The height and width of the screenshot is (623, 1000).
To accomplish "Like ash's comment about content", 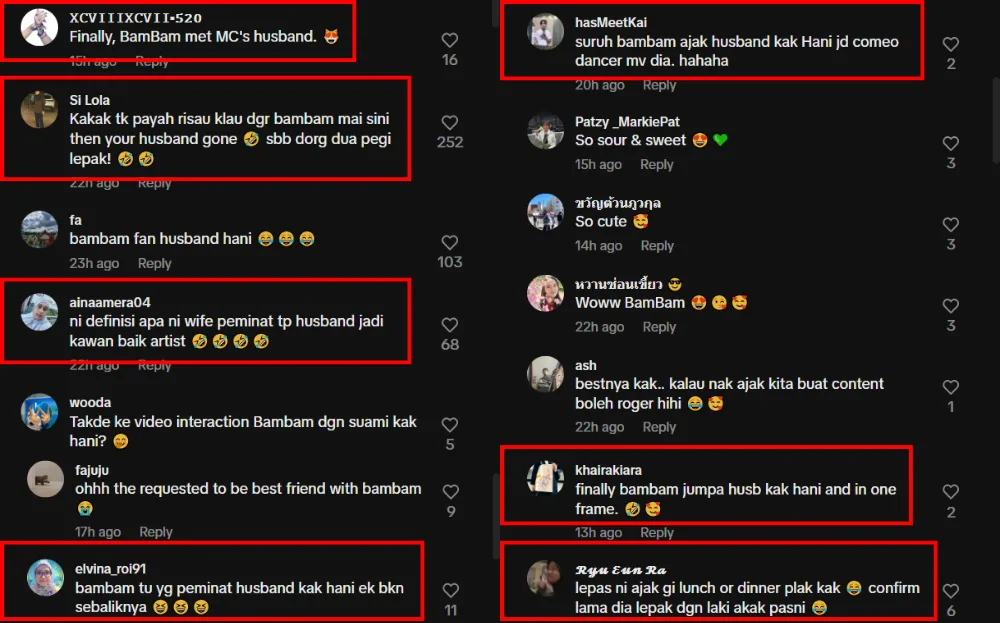I will coord(950,387).
